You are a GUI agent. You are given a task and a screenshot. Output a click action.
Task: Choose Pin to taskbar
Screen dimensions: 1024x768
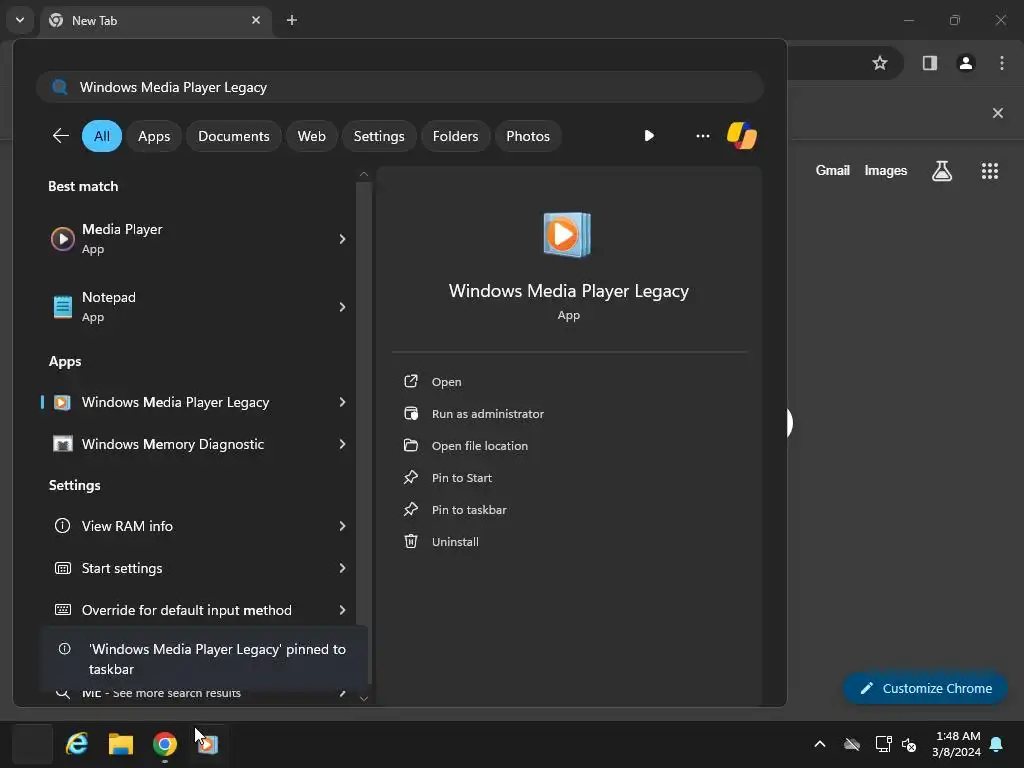(x=469, y=510)
